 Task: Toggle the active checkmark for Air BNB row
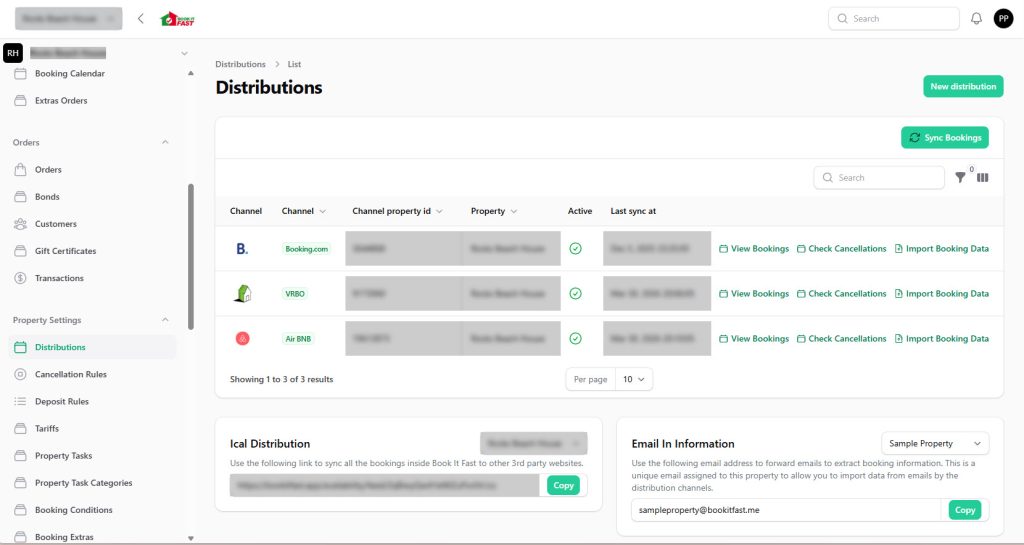[575, 339]
